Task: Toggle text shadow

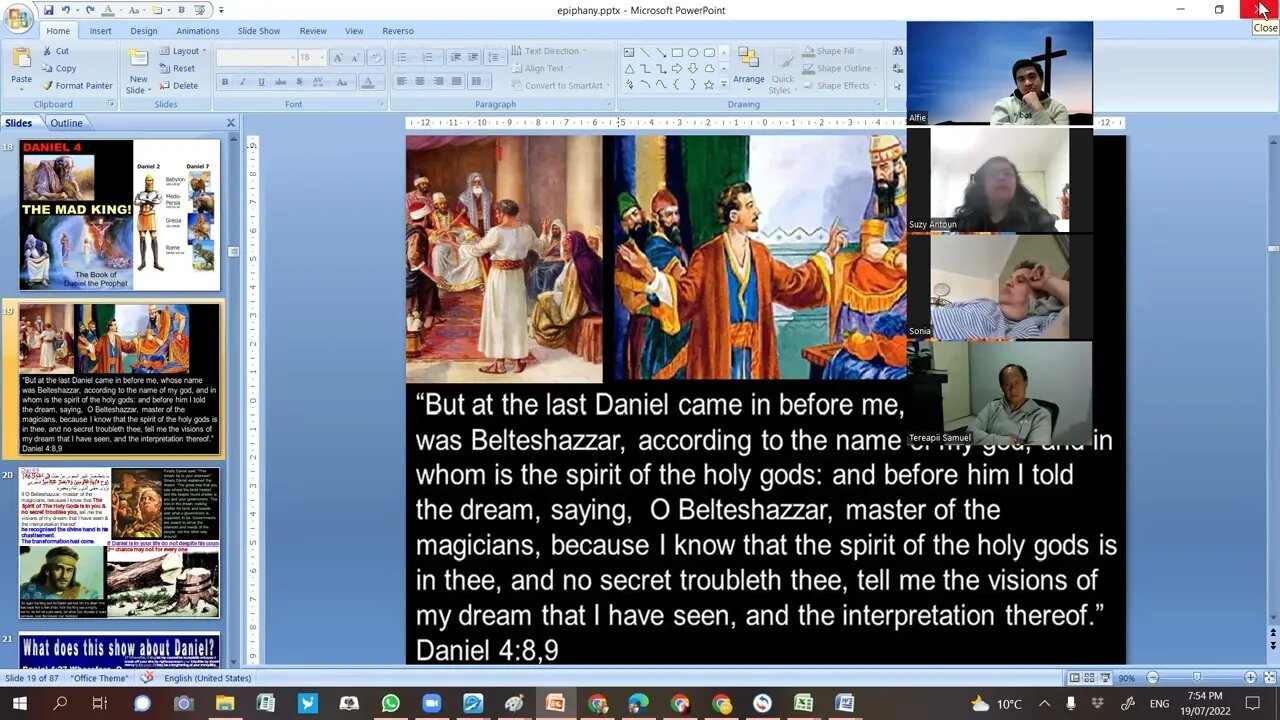Action: [299, 82]
